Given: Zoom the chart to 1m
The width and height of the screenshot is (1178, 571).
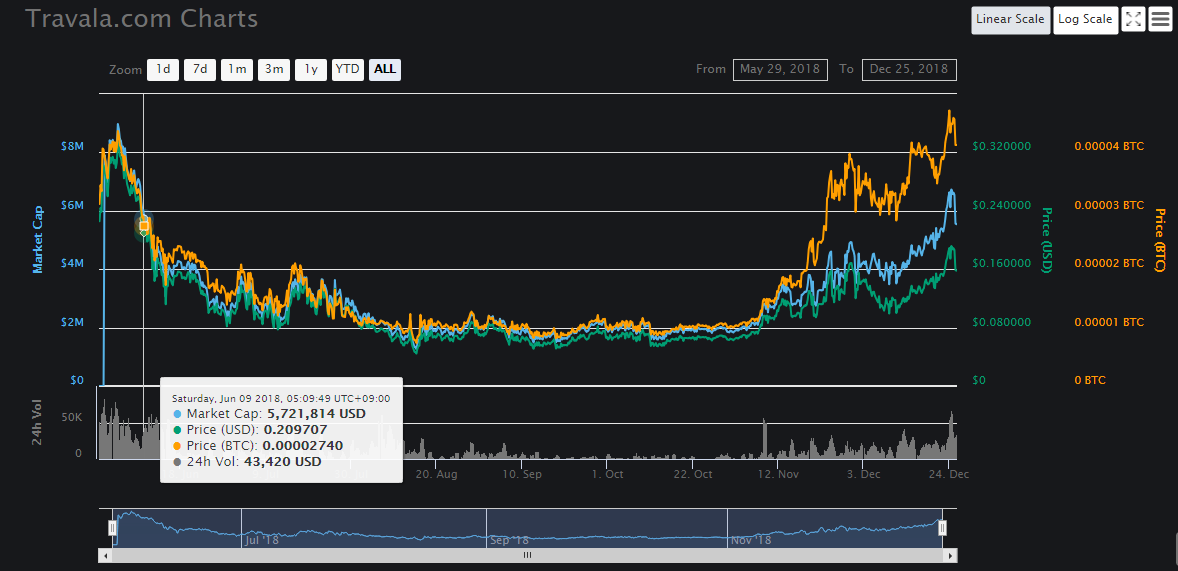Looking at the screenshot, I should point(237,69).
